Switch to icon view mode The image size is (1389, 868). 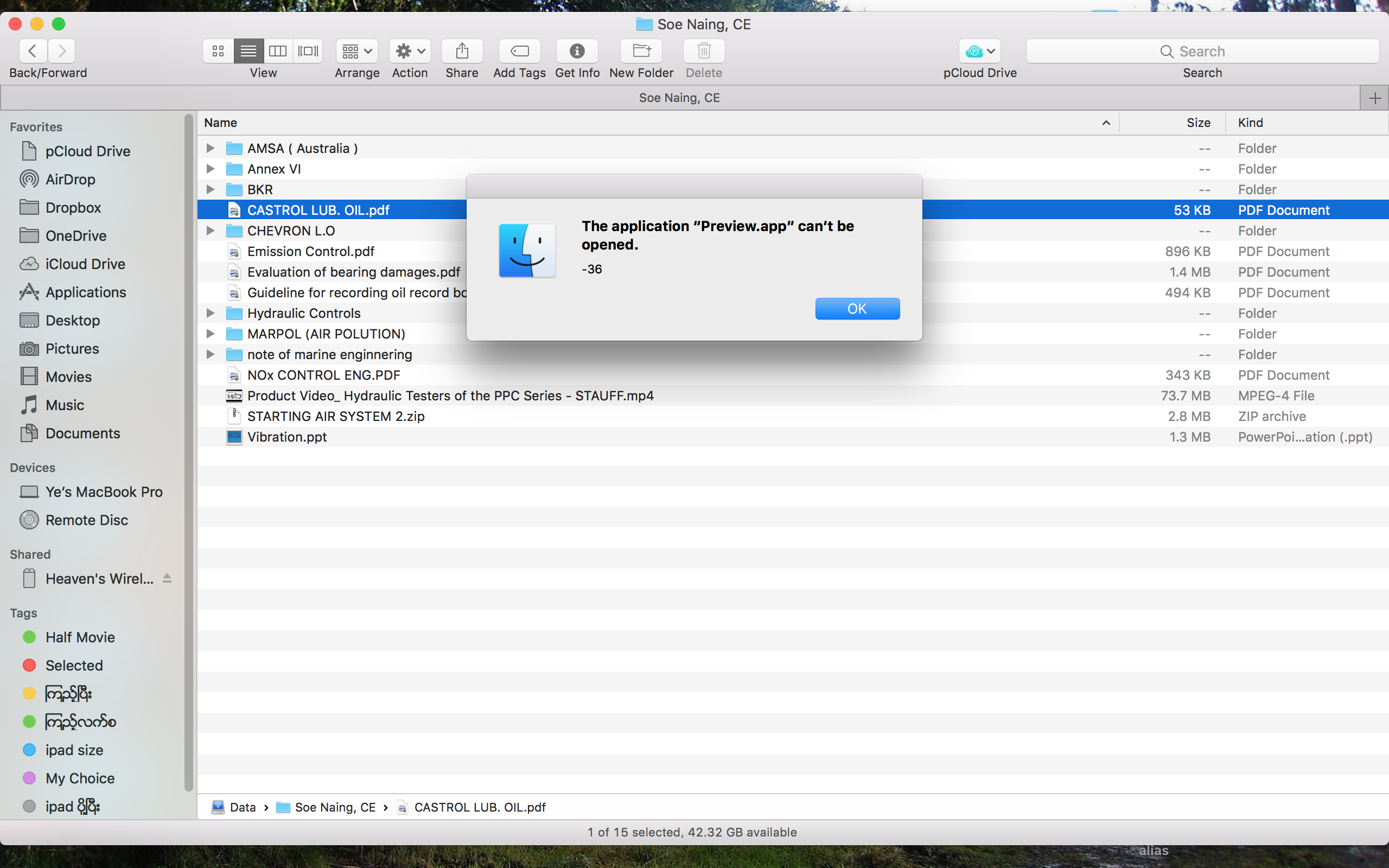point(218,51)
